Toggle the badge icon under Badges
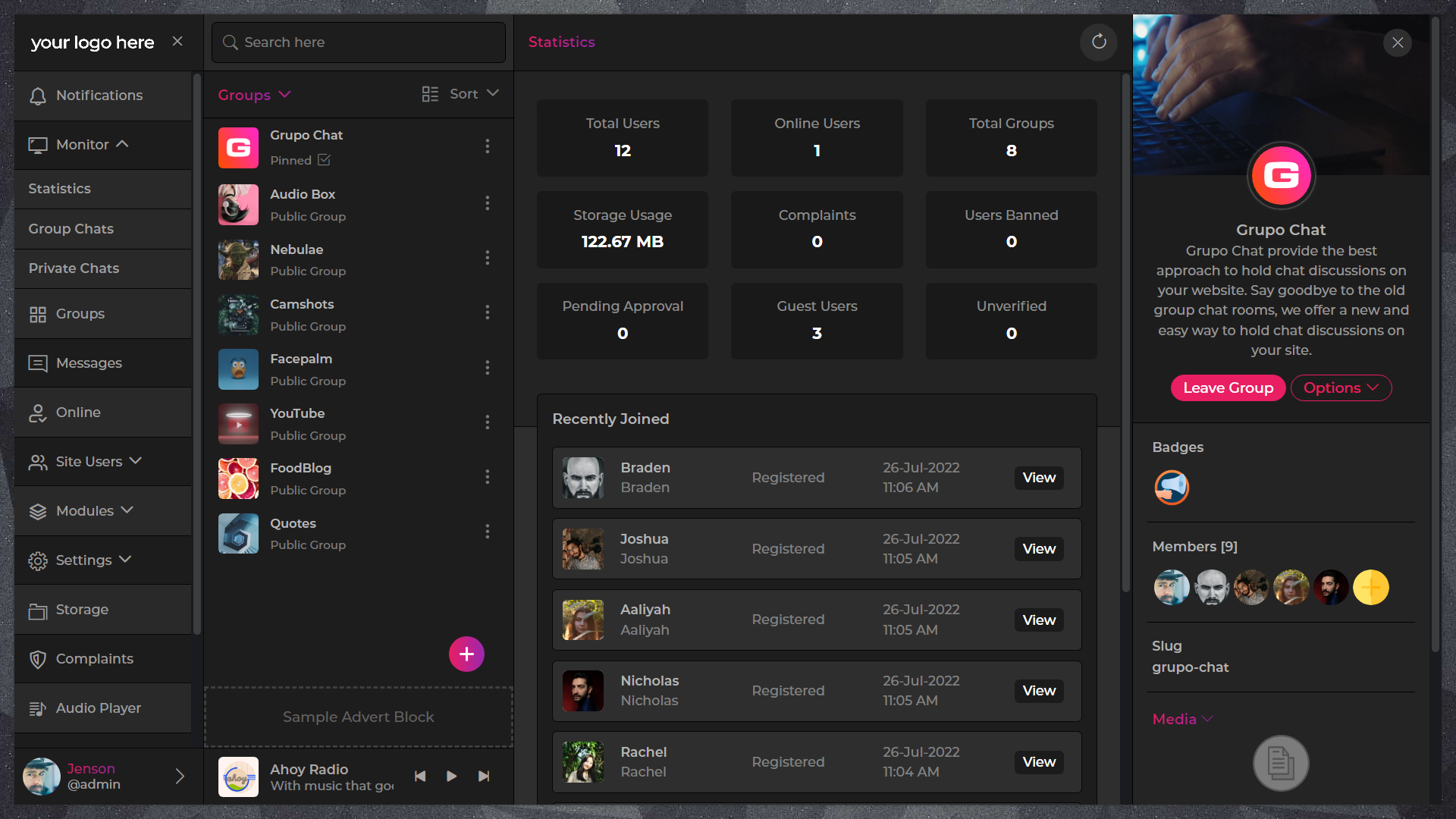The height and width of the screenshot is (819, 1456). (1171, 488)
